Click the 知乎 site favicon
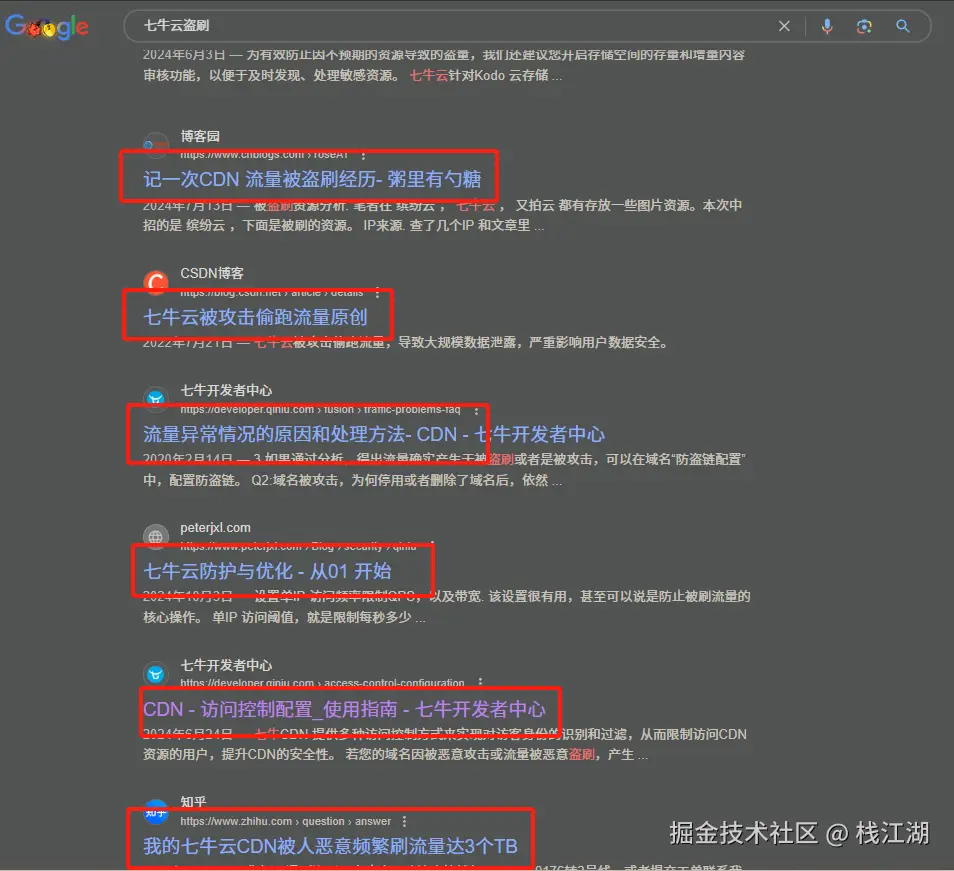Screen dimensions: 954x871 tap(156, 812)
